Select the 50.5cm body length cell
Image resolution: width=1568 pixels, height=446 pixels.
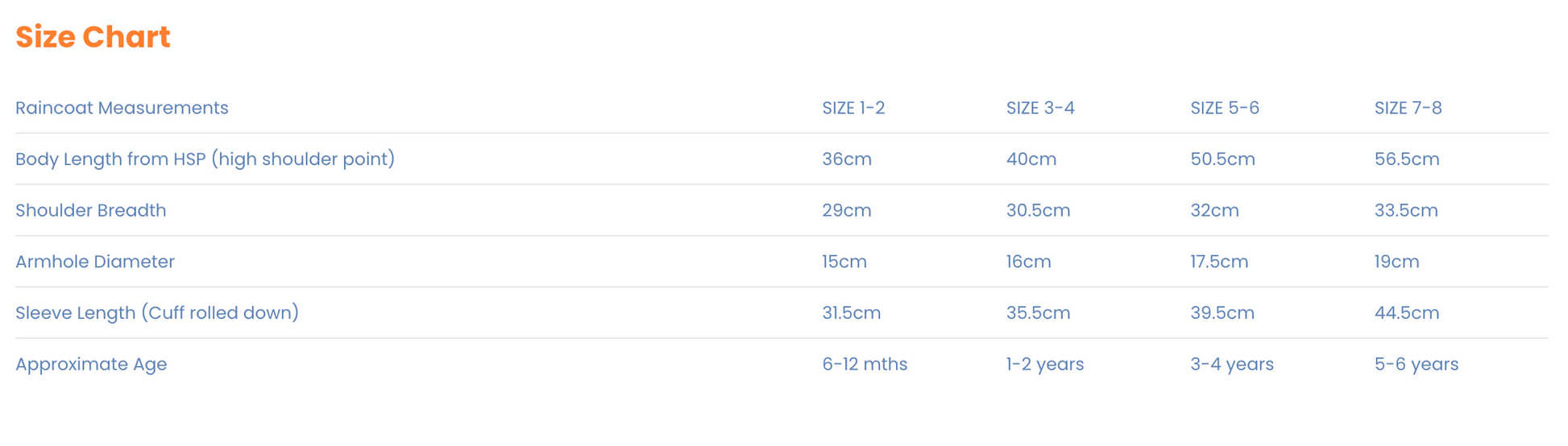click(x=1222, y=159)
